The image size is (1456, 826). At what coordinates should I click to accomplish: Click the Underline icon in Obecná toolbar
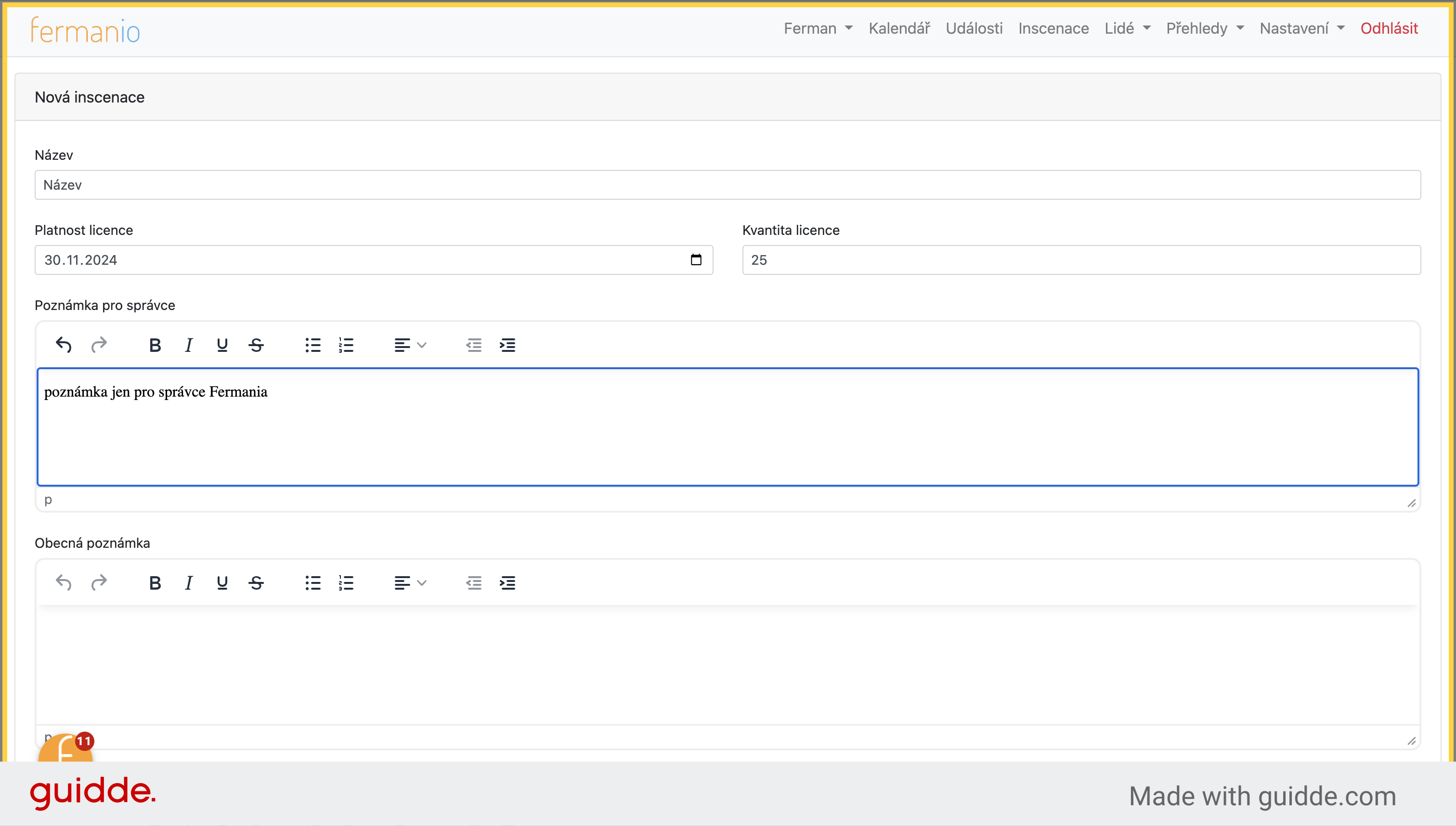(222, 583)
